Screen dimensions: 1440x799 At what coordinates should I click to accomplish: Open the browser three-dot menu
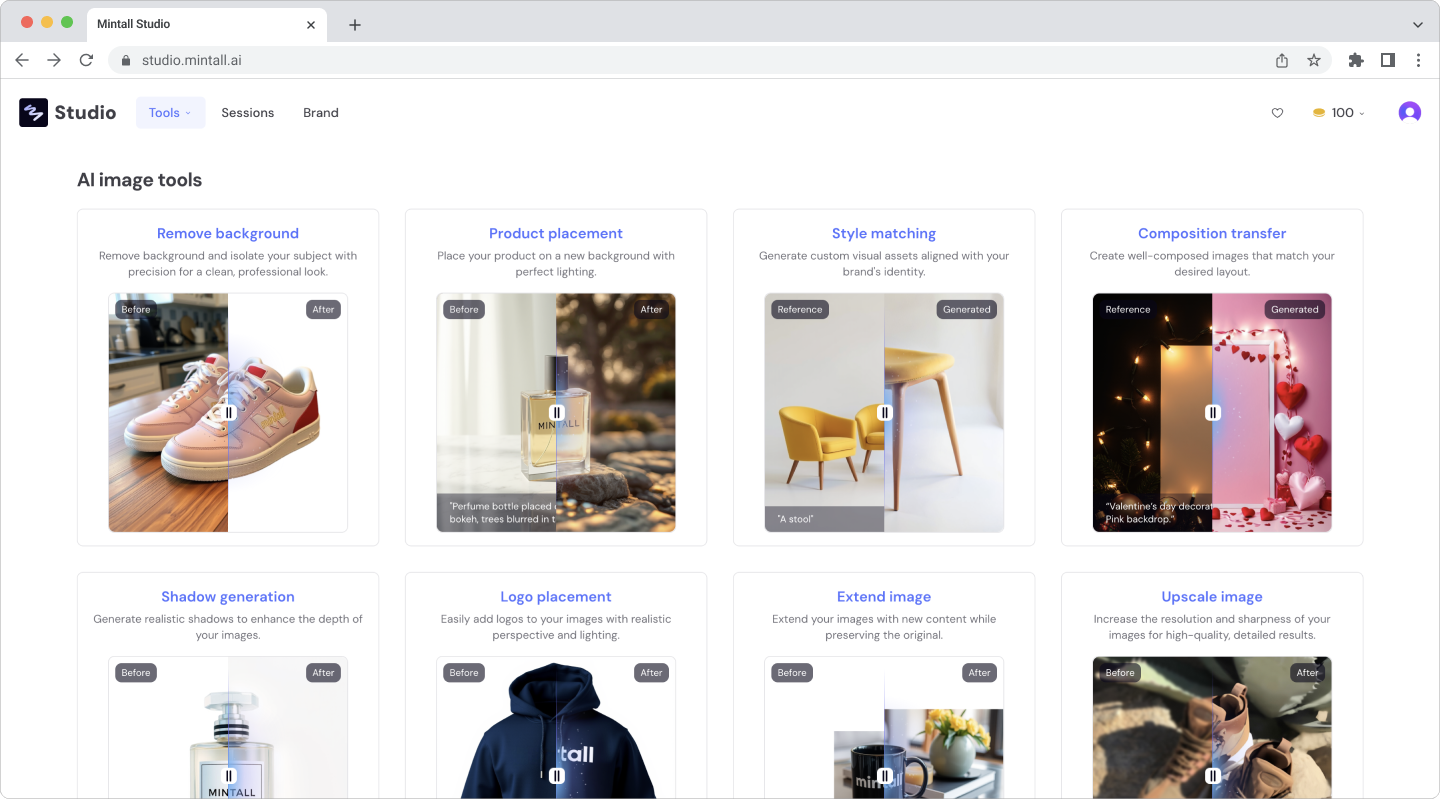click(x=1418, y=60)
